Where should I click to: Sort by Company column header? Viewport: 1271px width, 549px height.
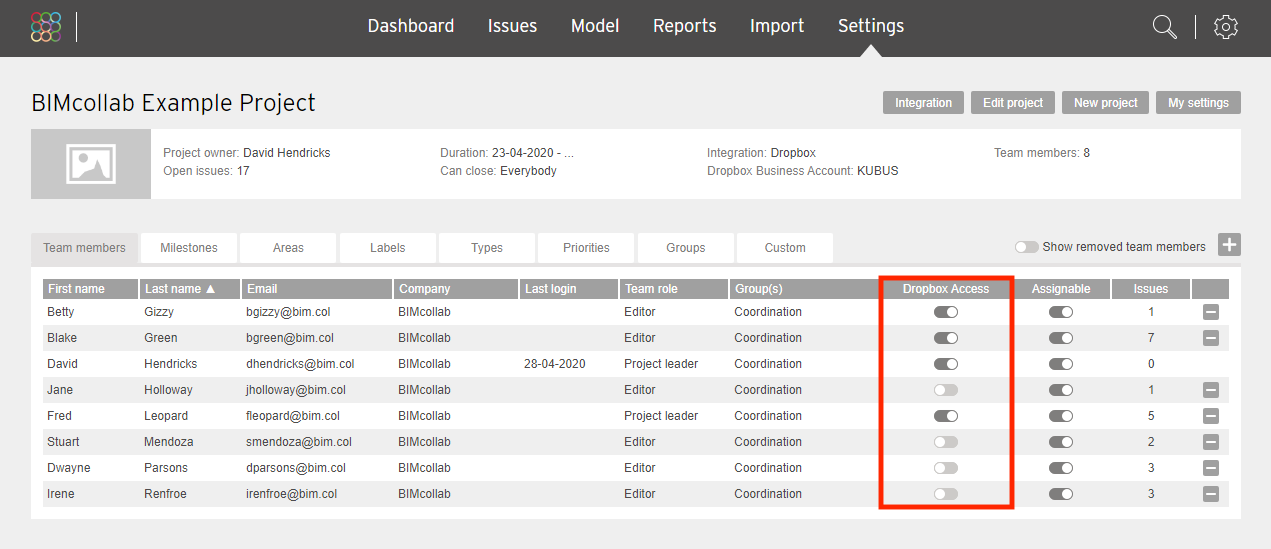point(456,289)
